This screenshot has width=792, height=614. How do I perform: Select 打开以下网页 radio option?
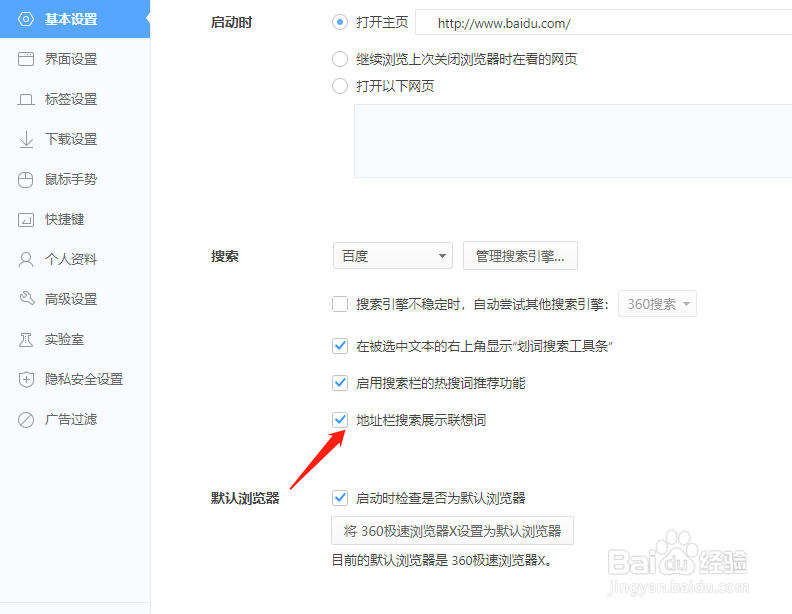(x=340, y=86)
